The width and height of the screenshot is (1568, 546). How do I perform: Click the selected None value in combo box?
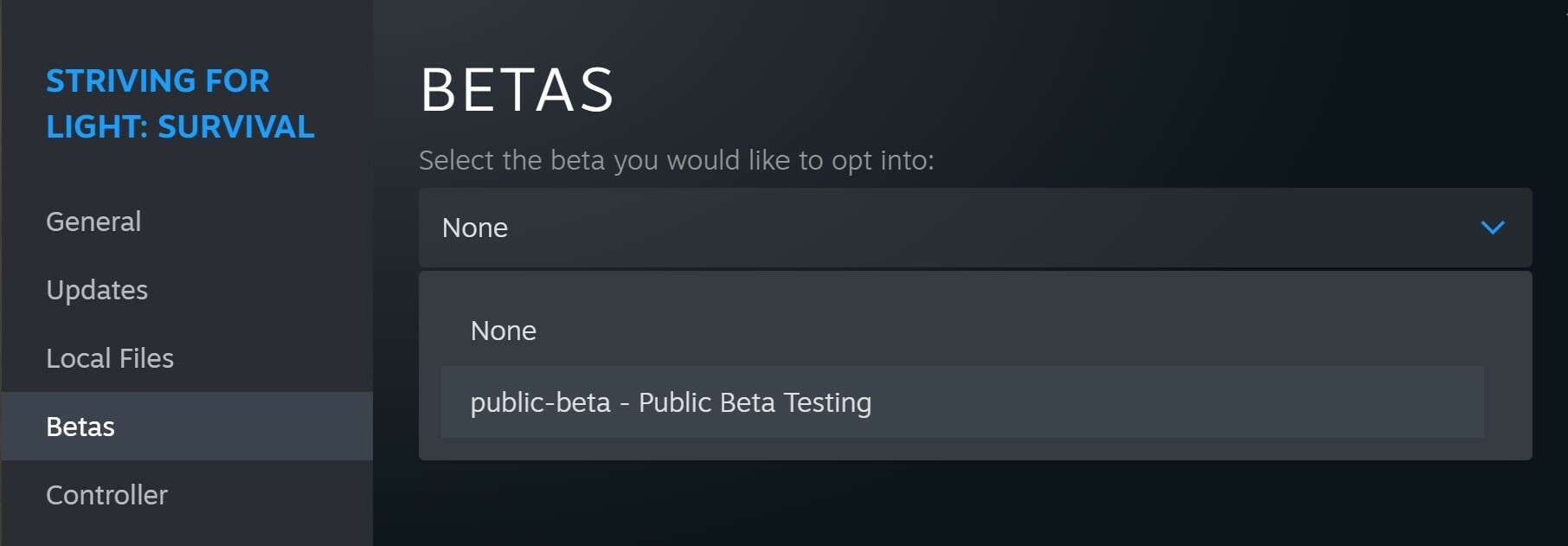[x=475, y=228]
